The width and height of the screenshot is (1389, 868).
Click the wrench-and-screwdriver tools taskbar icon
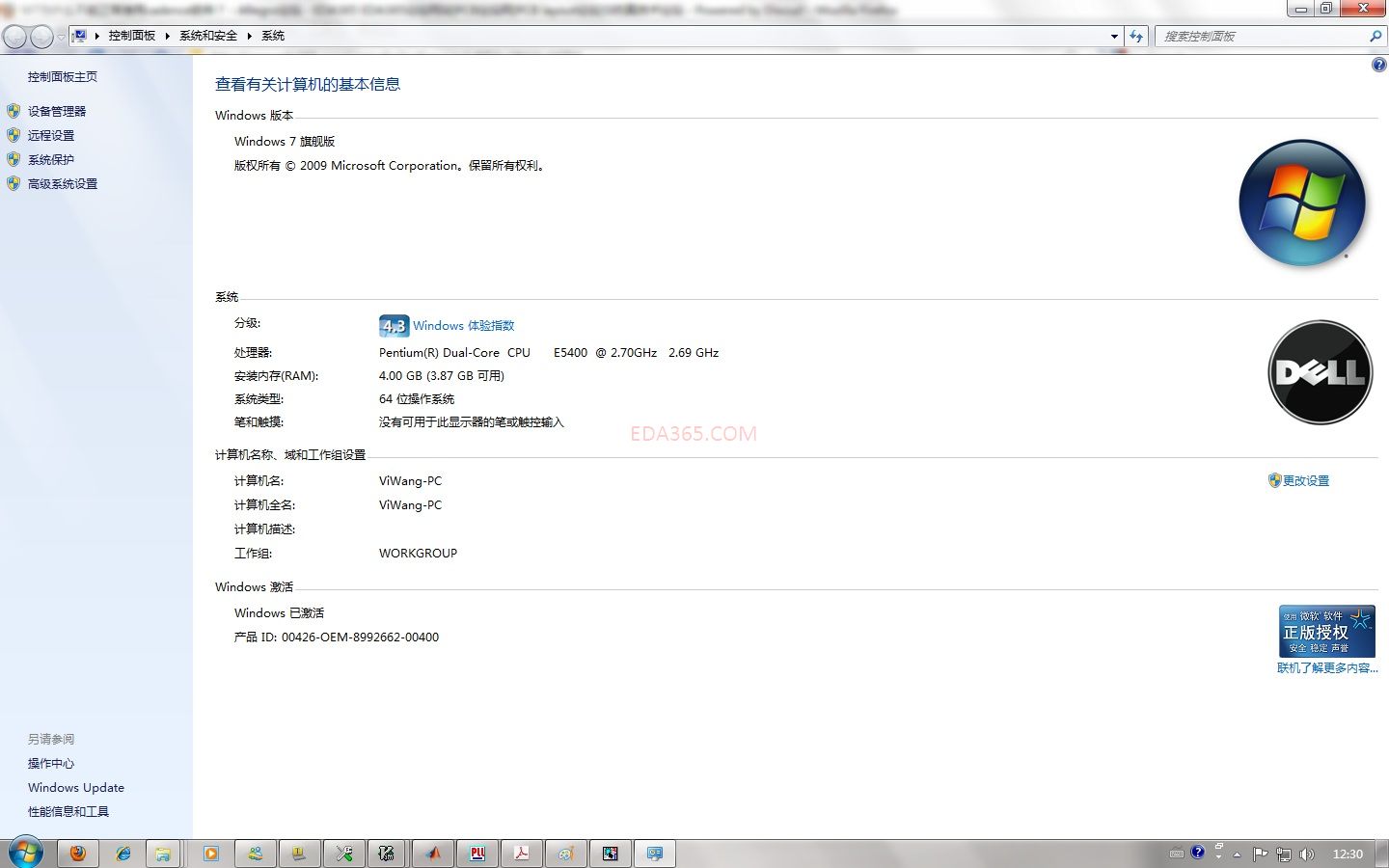coord(344,854)
